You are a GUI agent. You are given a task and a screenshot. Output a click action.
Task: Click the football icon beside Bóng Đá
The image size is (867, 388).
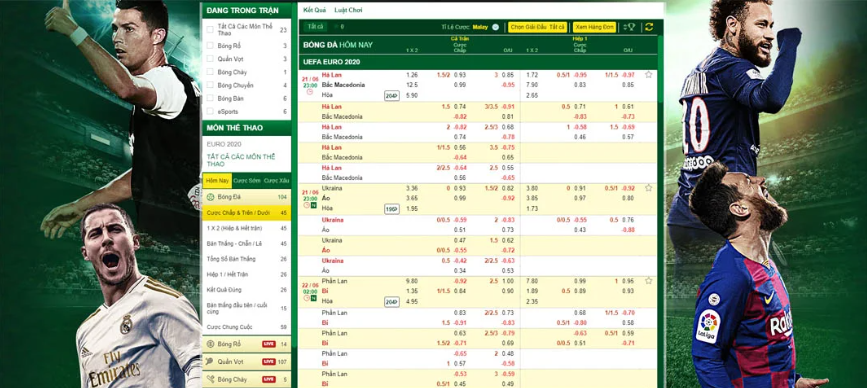[210, 197]
